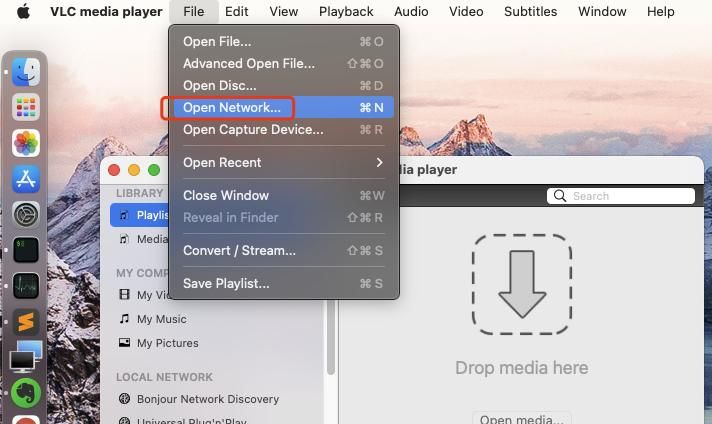
Task: Open the Playback menu
Action: pyautogui.click(x=346, y=11)
